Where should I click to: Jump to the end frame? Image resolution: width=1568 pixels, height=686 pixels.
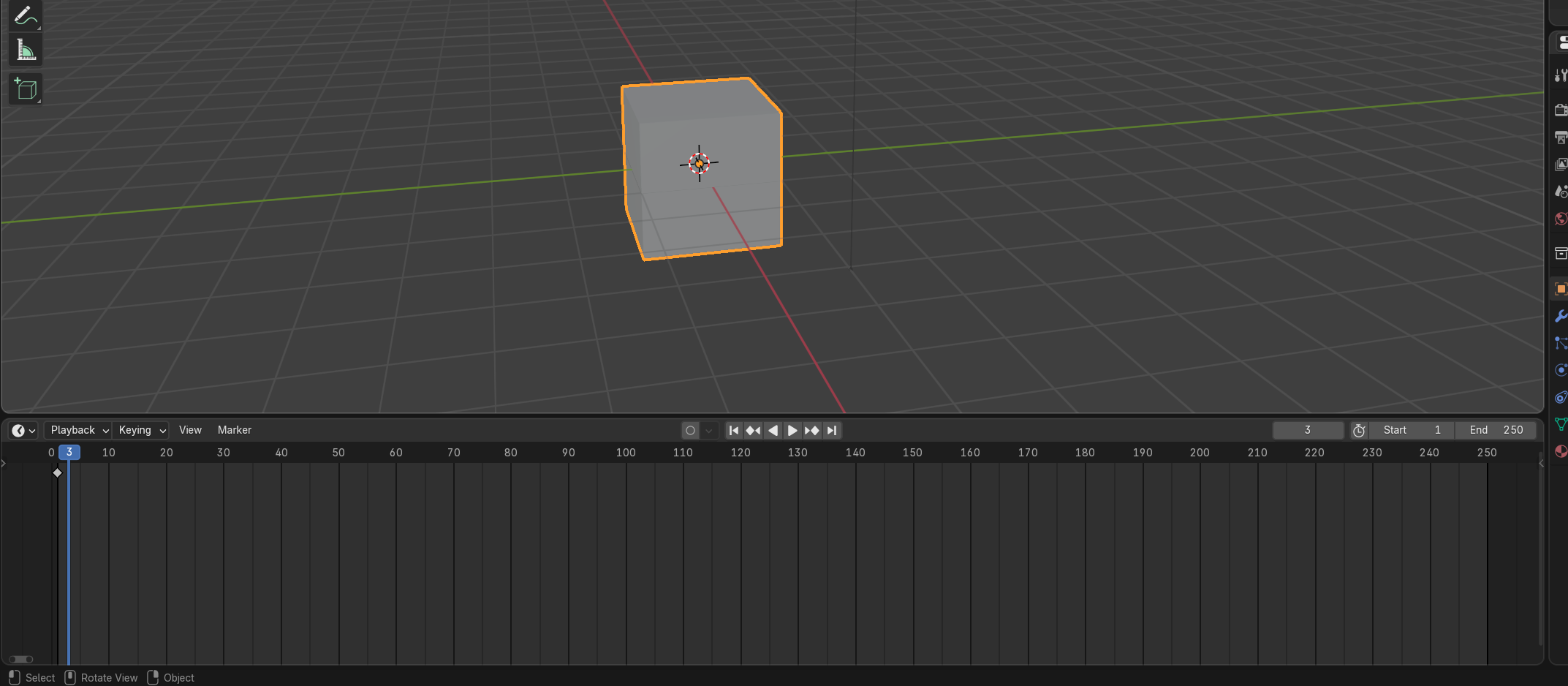coord(832,430)
